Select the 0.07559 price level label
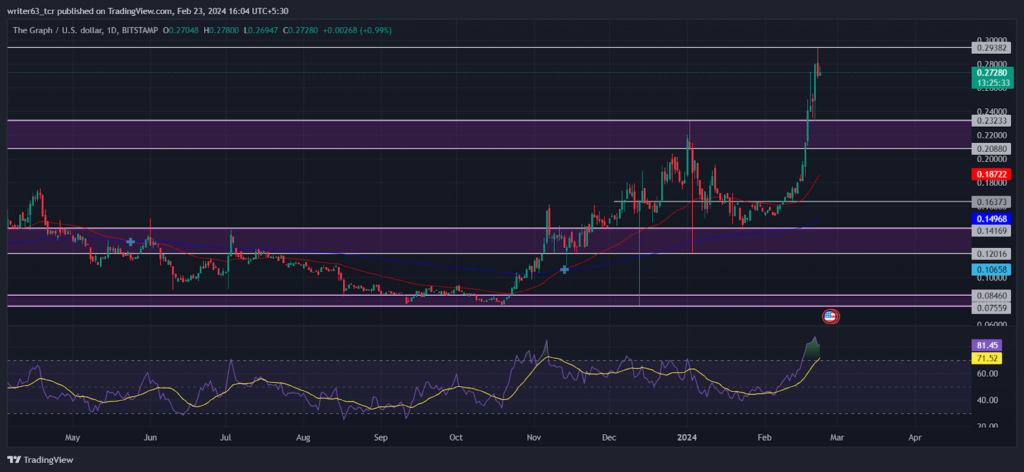Viewport: 1024px width, 472px height. [x=991, y=306]
